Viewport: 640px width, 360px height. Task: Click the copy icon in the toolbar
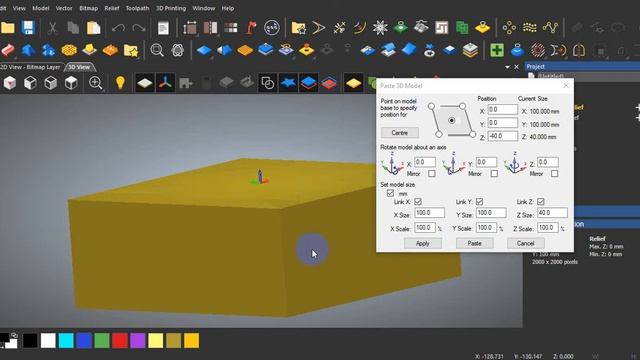(73, 28)
